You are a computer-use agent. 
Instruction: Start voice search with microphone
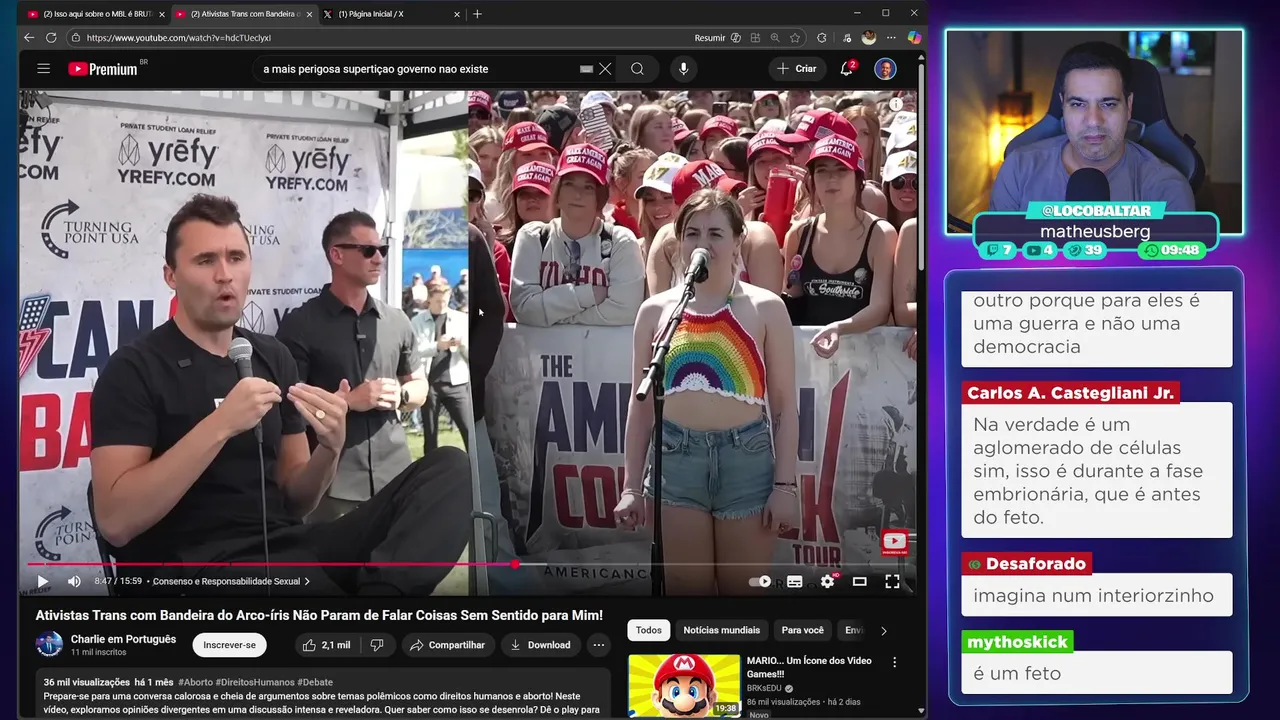pos(684,69)
